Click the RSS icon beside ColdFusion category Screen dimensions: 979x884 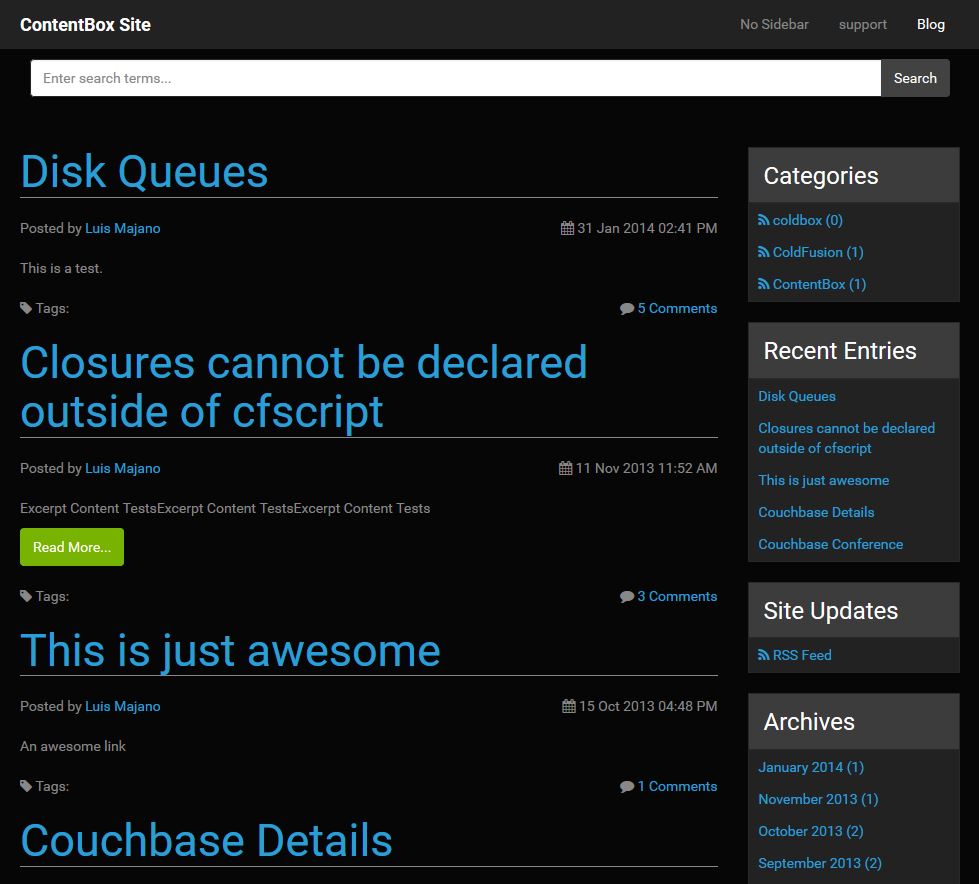[764, 253]
